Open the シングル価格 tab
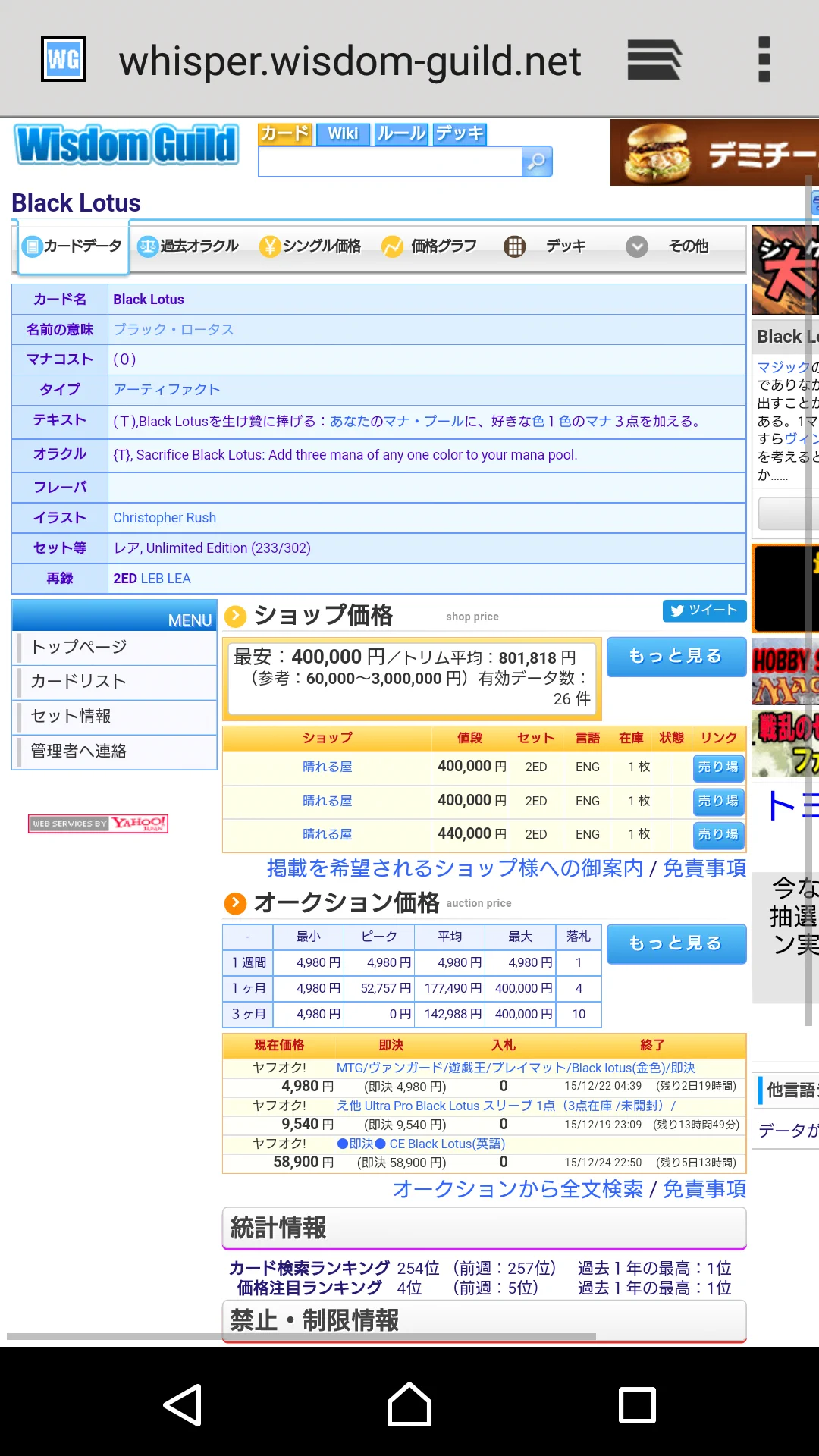 point(310,246)
